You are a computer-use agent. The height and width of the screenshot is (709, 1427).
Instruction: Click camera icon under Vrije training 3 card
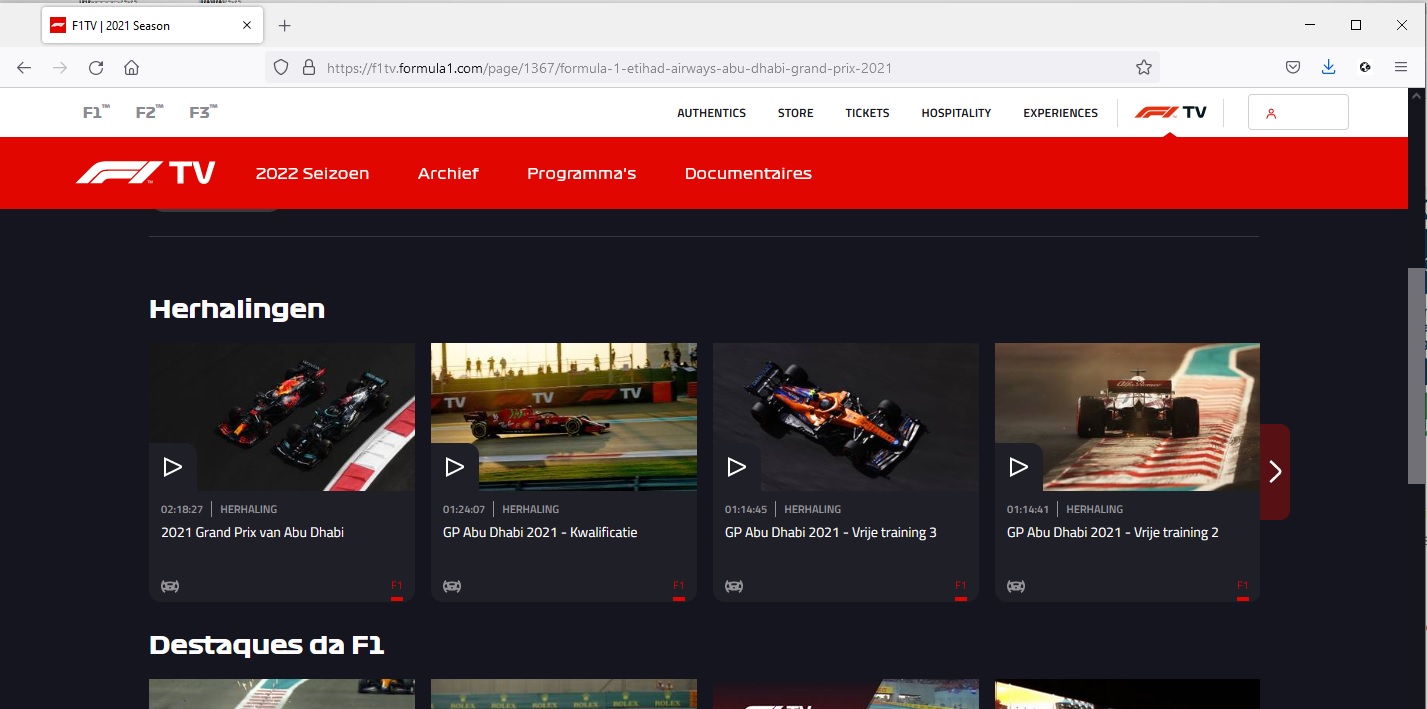coord(734,586)
